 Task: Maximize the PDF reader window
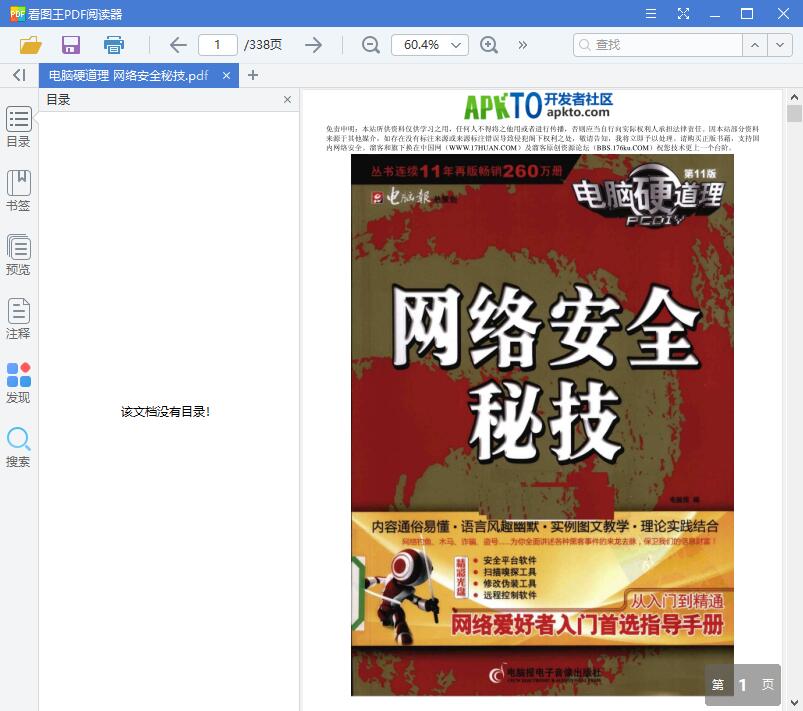point(747,14)
